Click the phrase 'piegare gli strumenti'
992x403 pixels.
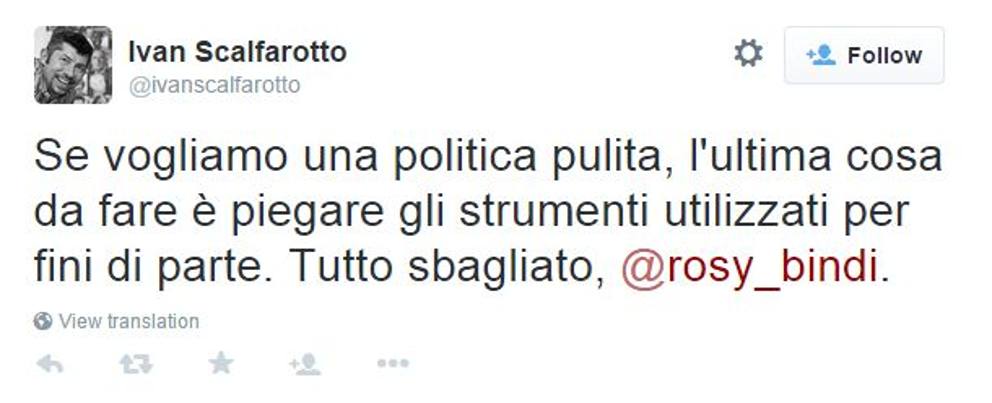[x=439, y=213]
